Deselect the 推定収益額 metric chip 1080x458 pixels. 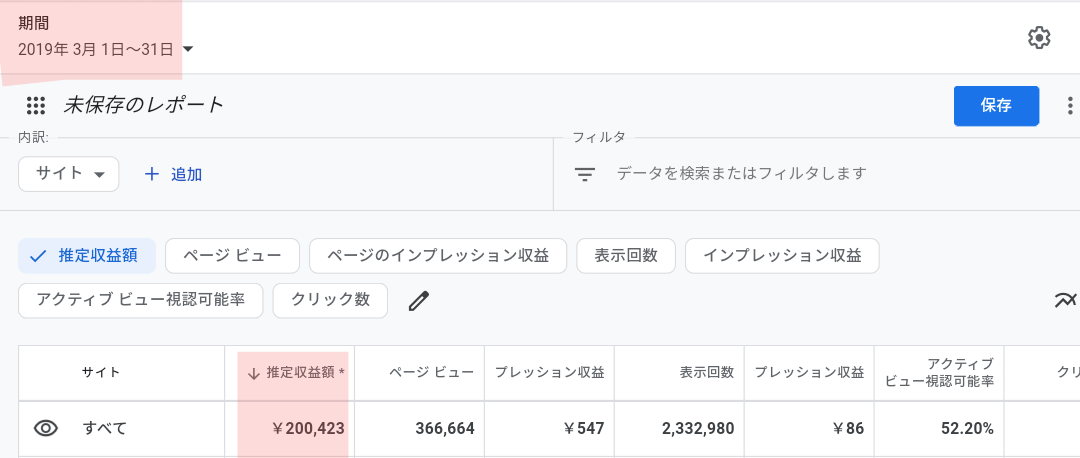tap(87, 256)
